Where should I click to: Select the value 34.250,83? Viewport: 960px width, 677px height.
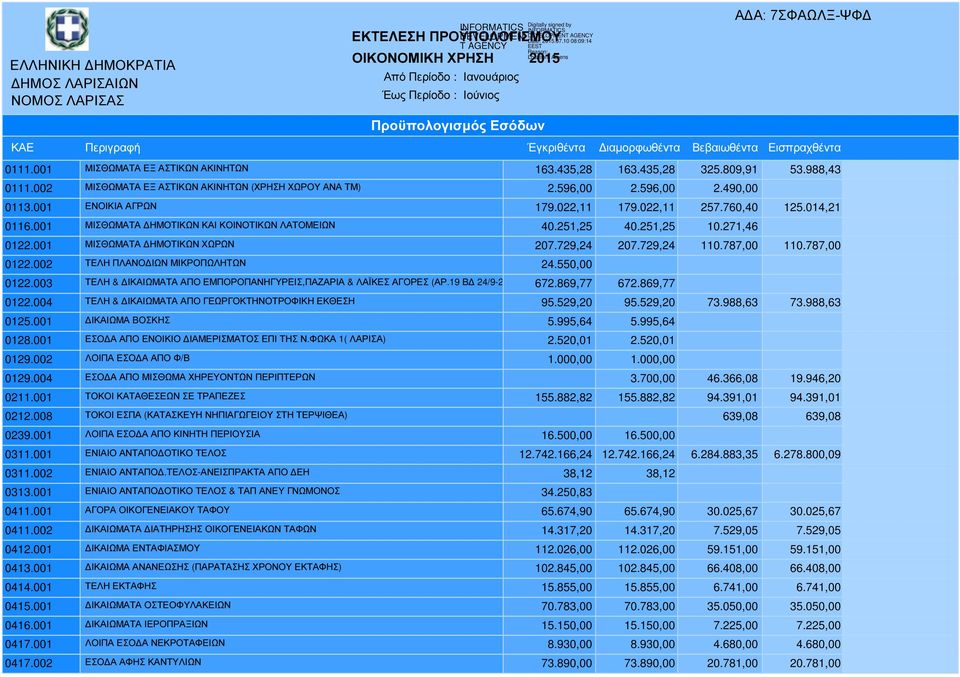[566, 492]
